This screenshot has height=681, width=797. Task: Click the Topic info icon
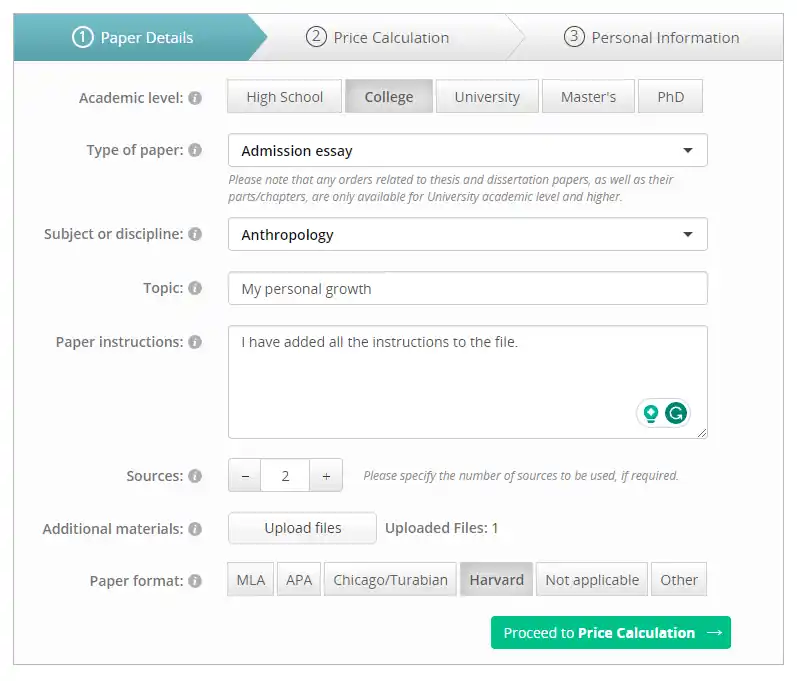tap(195, 288)
